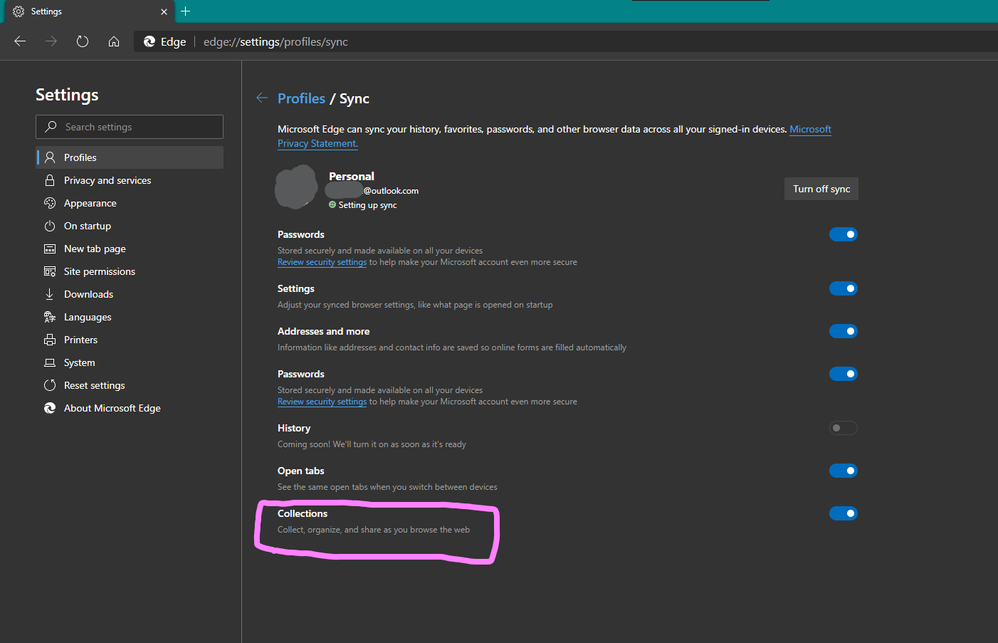Open About Microsoft Edge page
This screenshot has height=643, width=998.
point(130,408)
